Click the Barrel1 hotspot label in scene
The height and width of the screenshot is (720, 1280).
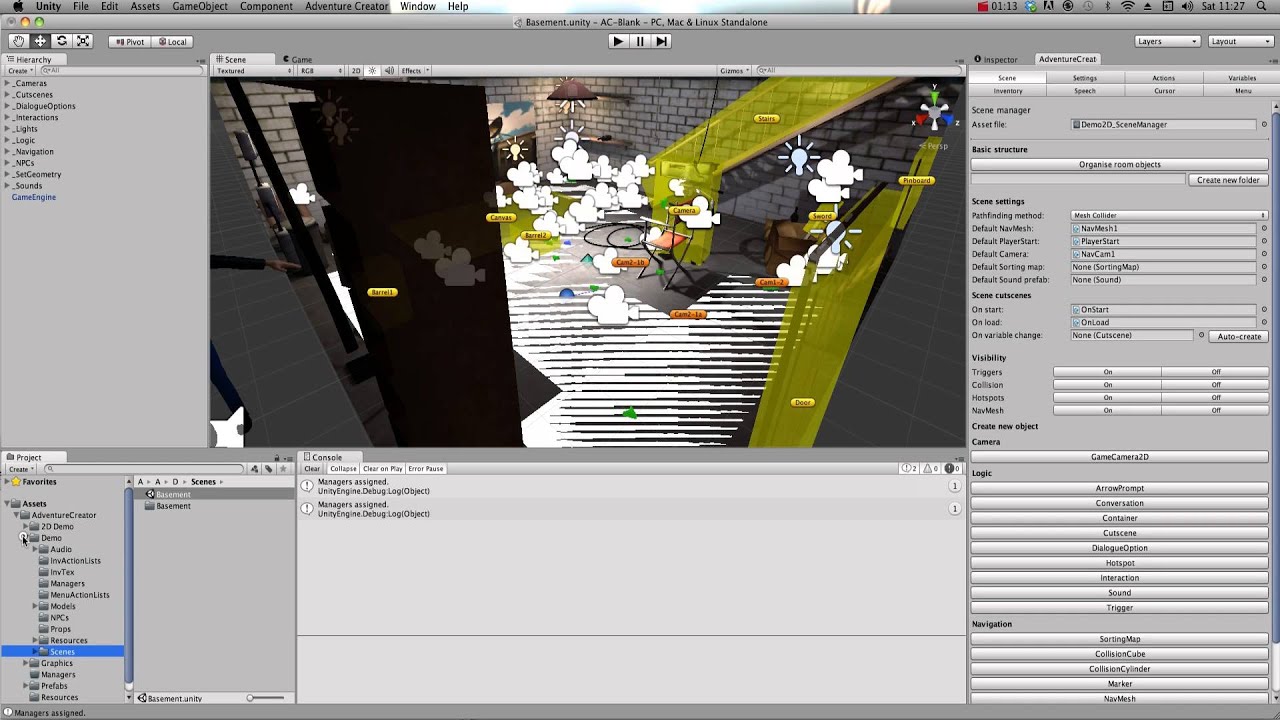[x=382, y=292]
